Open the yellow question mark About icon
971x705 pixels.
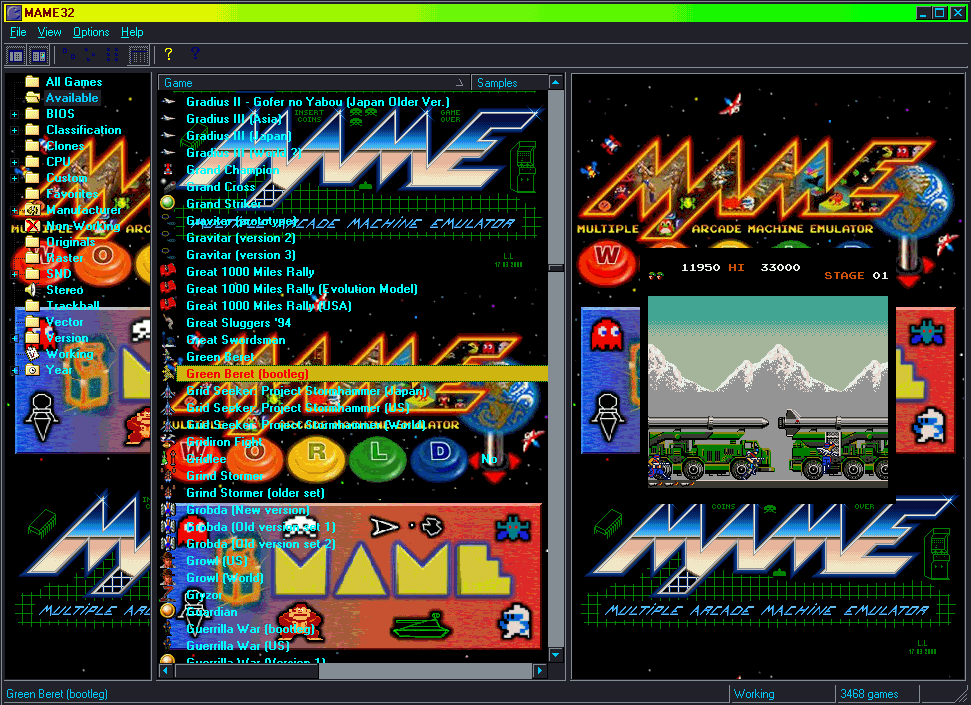click(x=168, y=55)
